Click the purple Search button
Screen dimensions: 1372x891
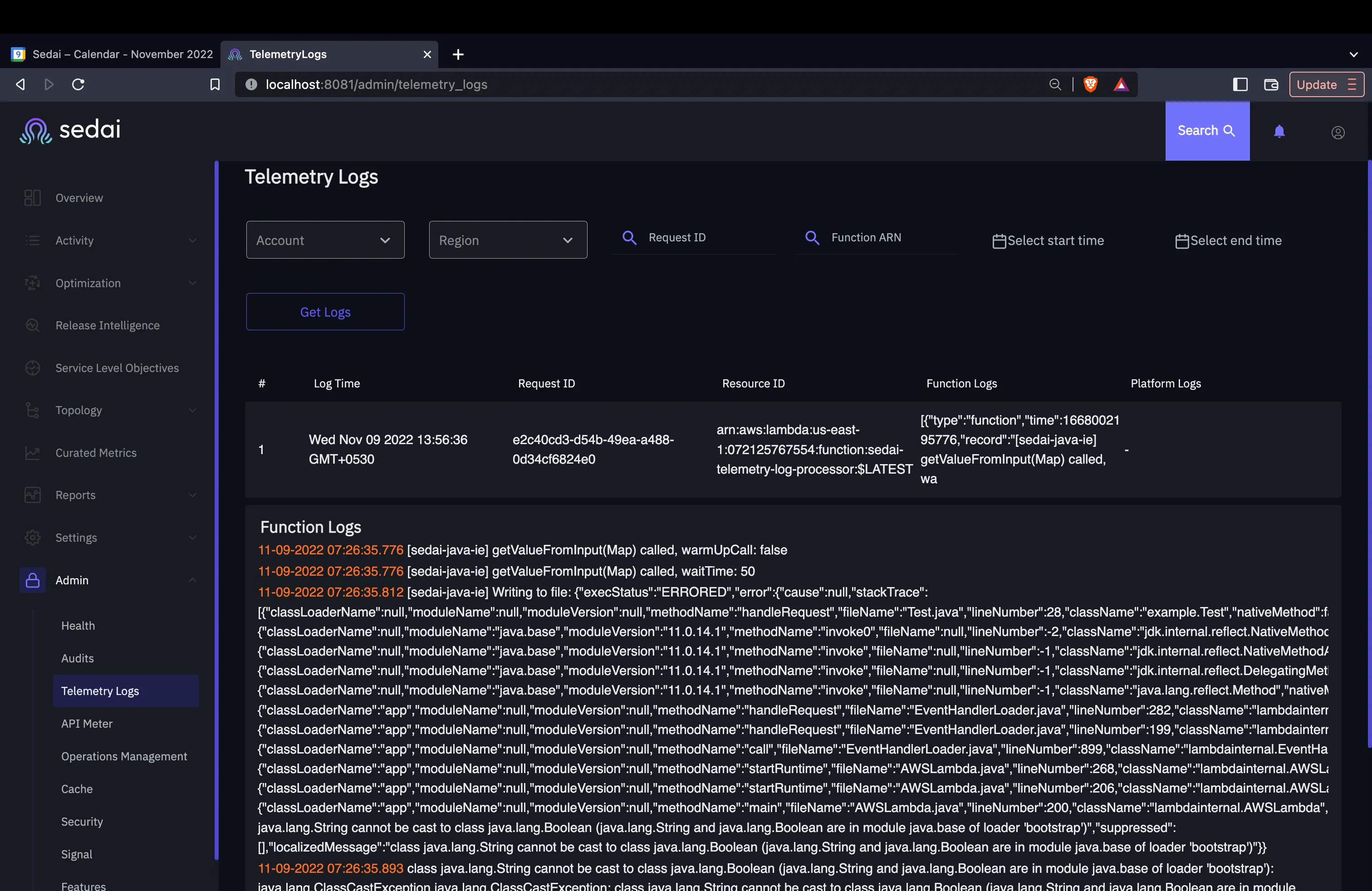(1206, 131)
